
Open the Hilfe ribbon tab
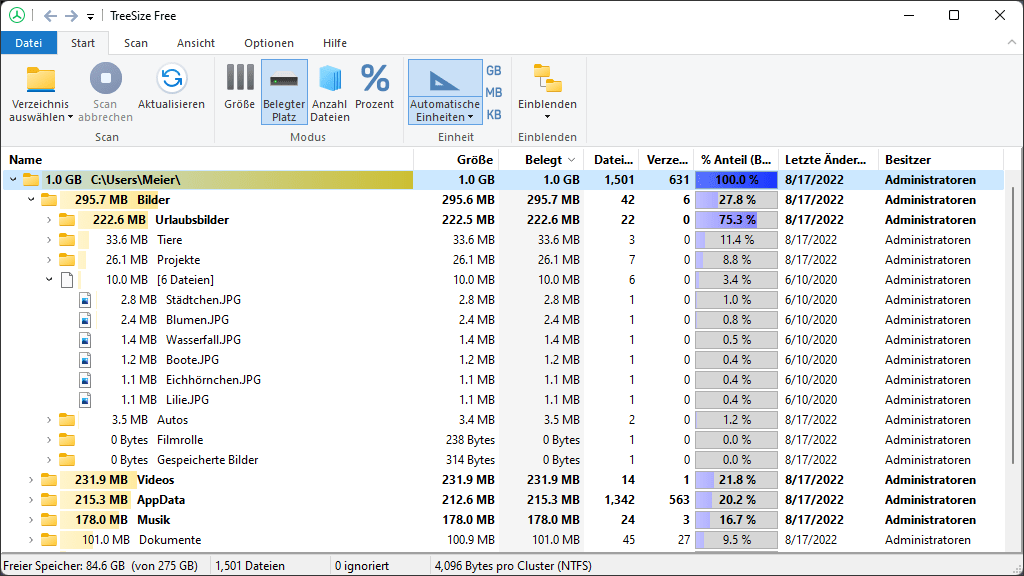click(335, 43)
